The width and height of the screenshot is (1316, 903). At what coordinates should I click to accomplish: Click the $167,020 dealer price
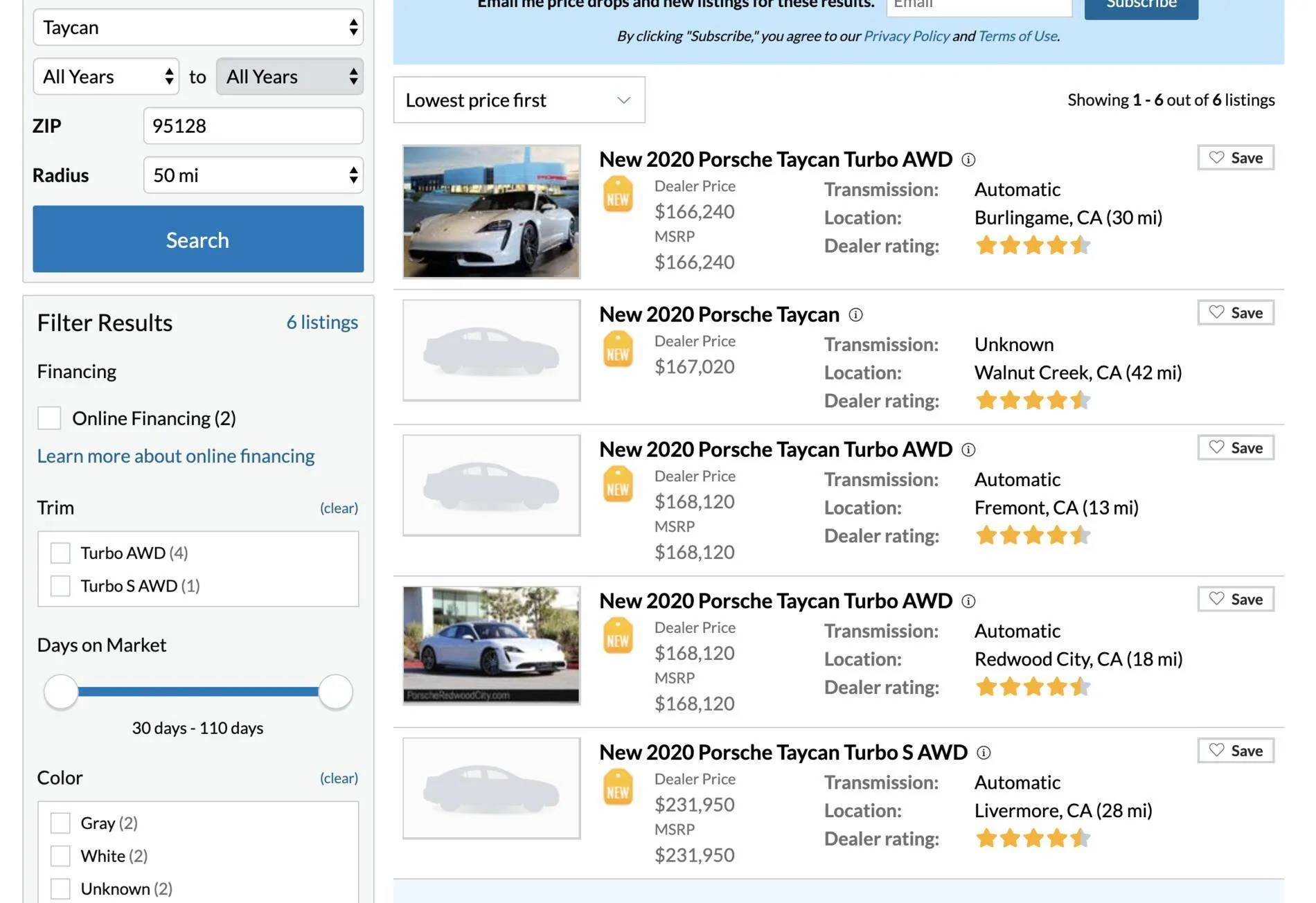coord(695,367)
